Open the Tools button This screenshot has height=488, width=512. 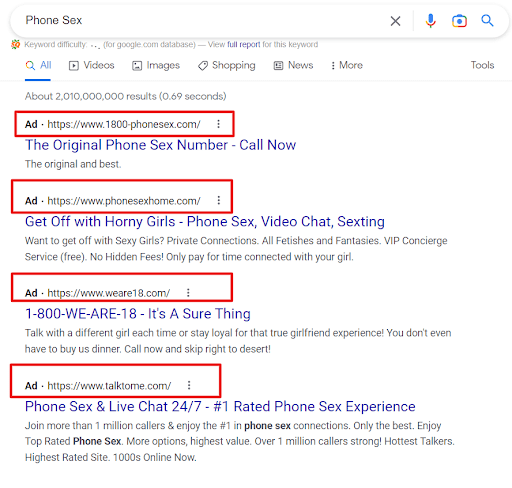[482, 65]
